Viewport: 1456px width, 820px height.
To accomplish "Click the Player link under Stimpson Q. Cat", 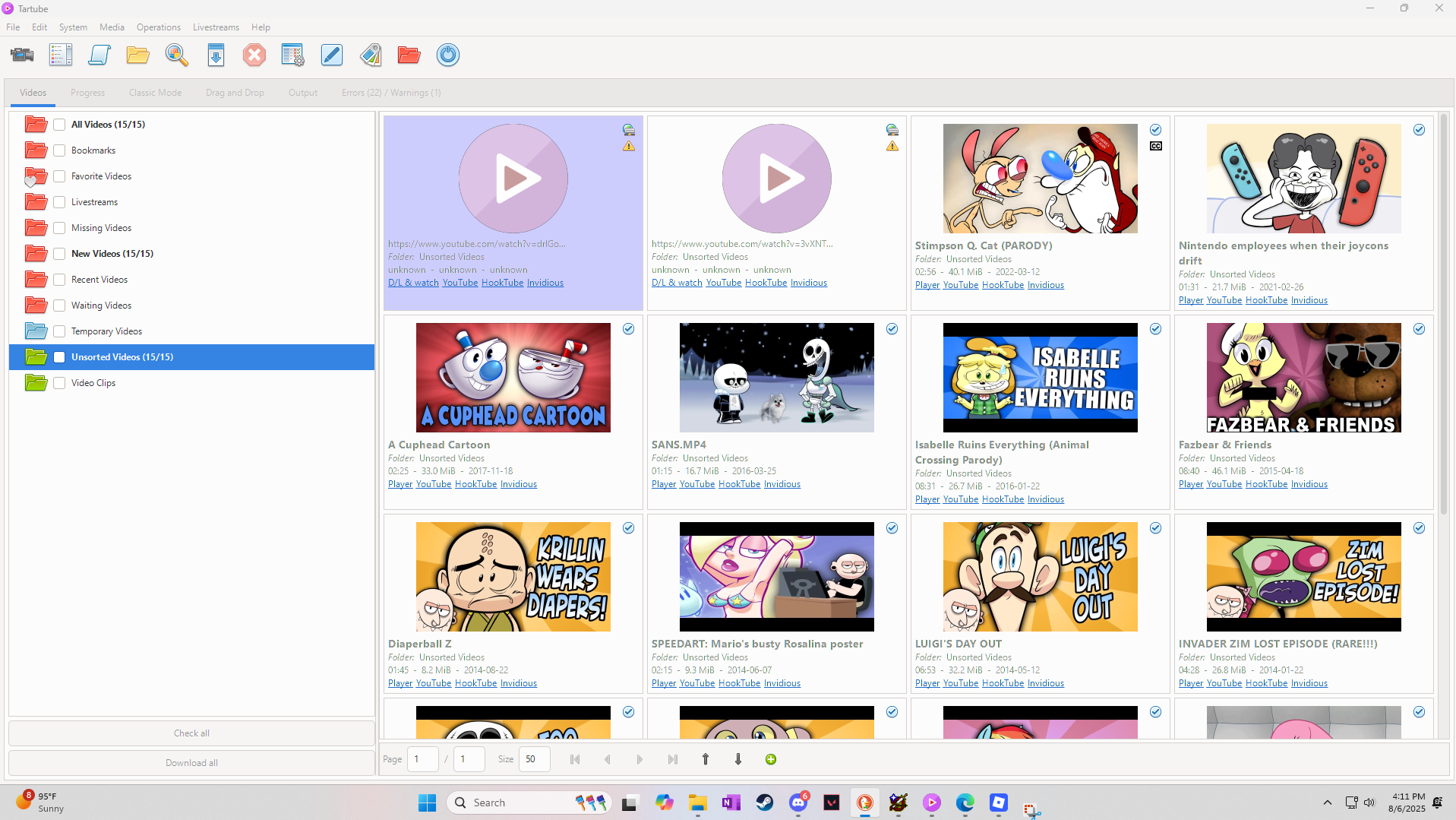I will [x=927, y=285].
